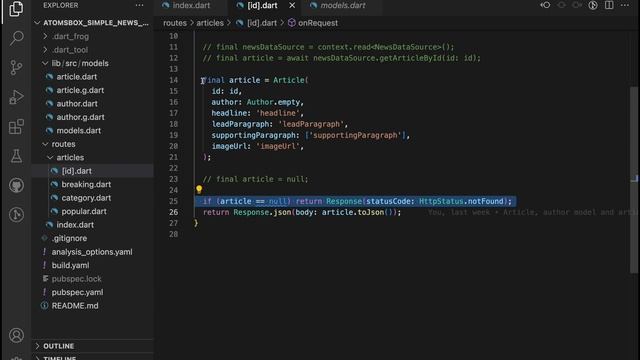Open pubspec.lock file
Viewport: 640px width, 360px height.
coord(92,279)
